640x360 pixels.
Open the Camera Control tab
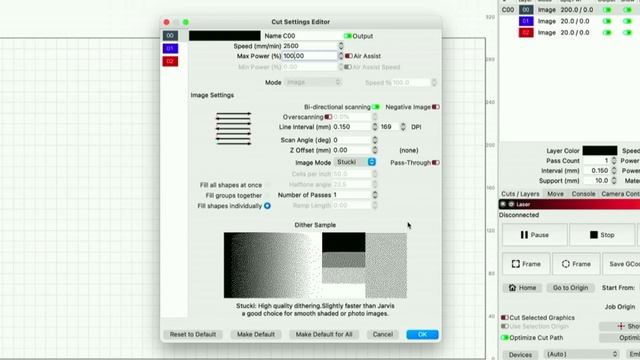620,194
